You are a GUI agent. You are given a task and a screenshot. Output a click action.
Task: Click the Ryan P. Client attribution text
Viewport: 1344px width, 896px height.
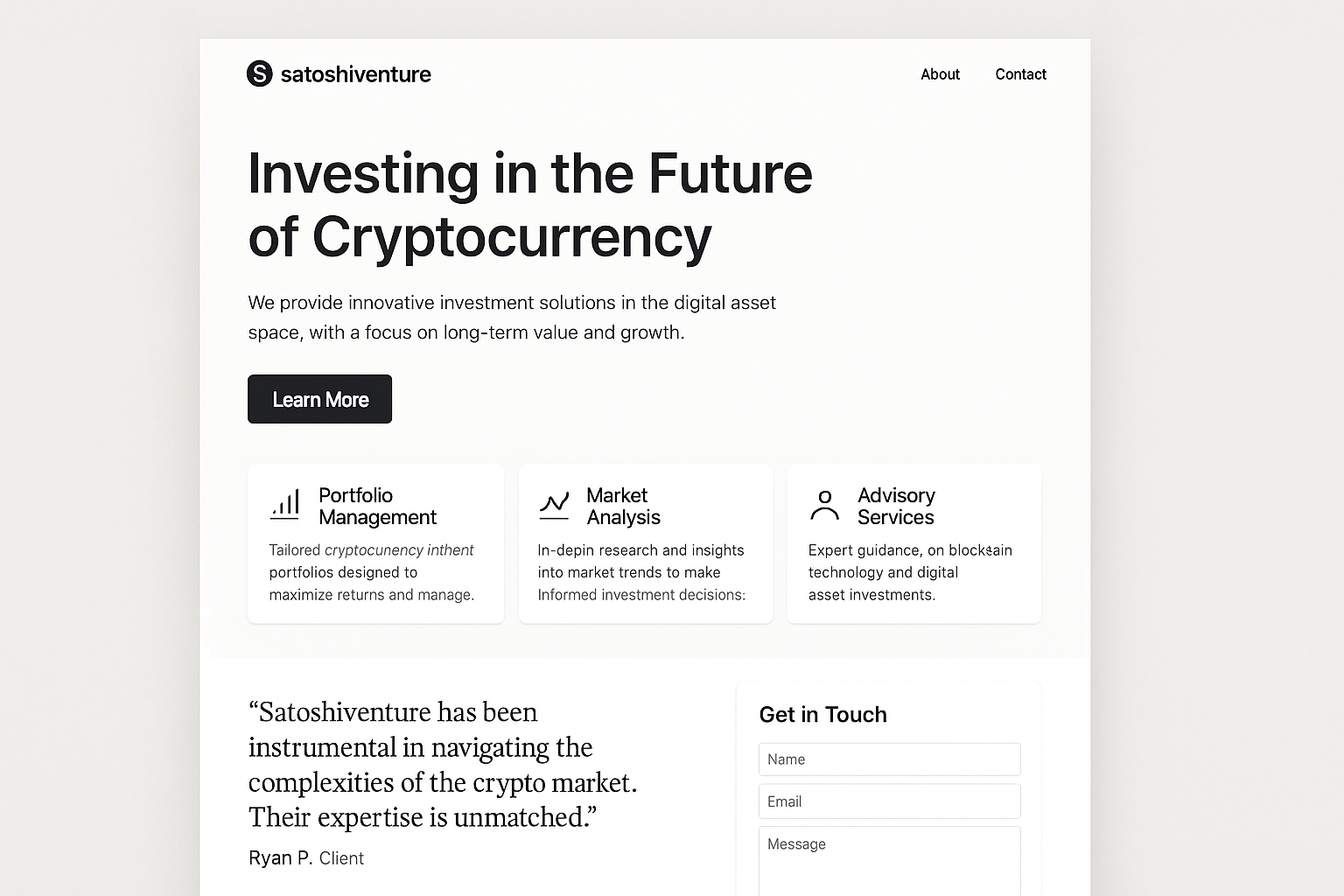click(305, 858)
